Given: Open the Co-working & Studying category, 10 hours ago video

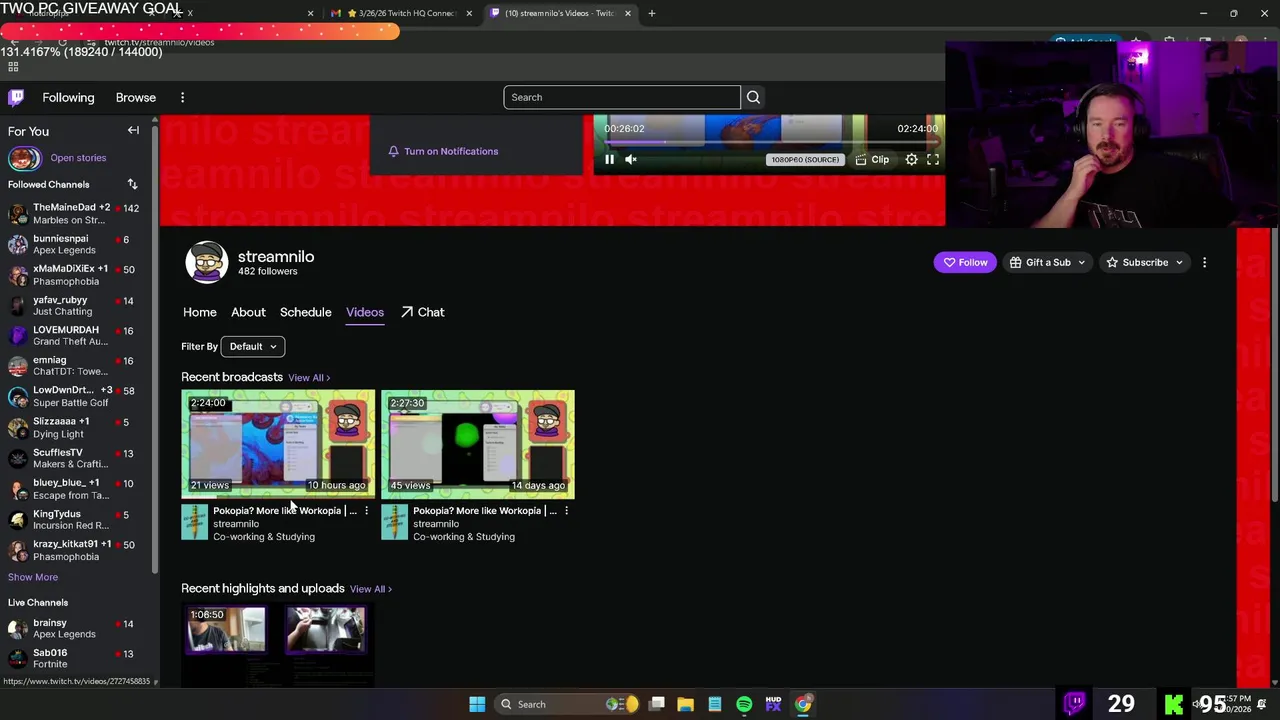Looking at the screenshot, I should pos(264,537).
